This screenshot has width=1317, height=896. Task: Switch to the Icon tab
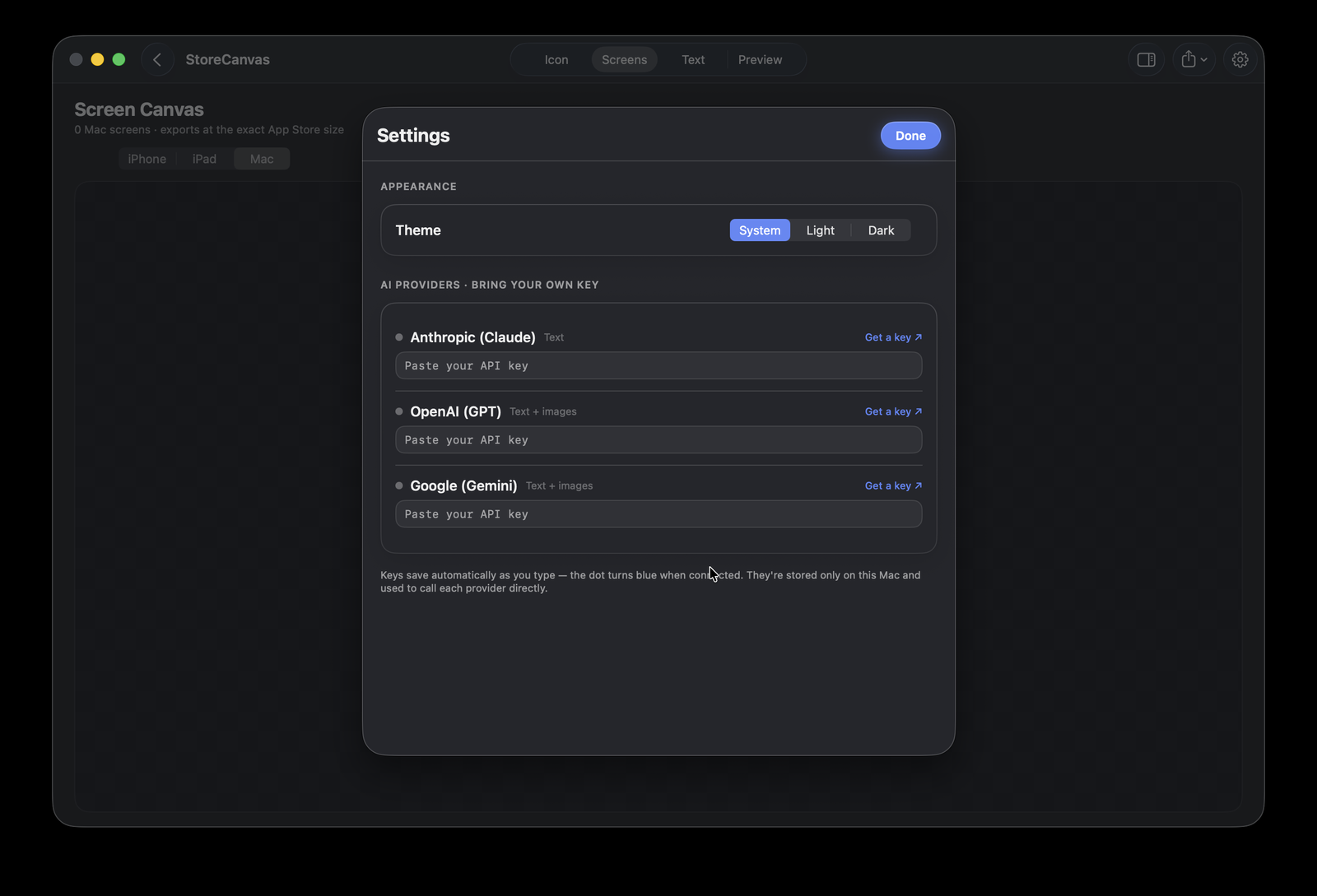tap(556, 59)
